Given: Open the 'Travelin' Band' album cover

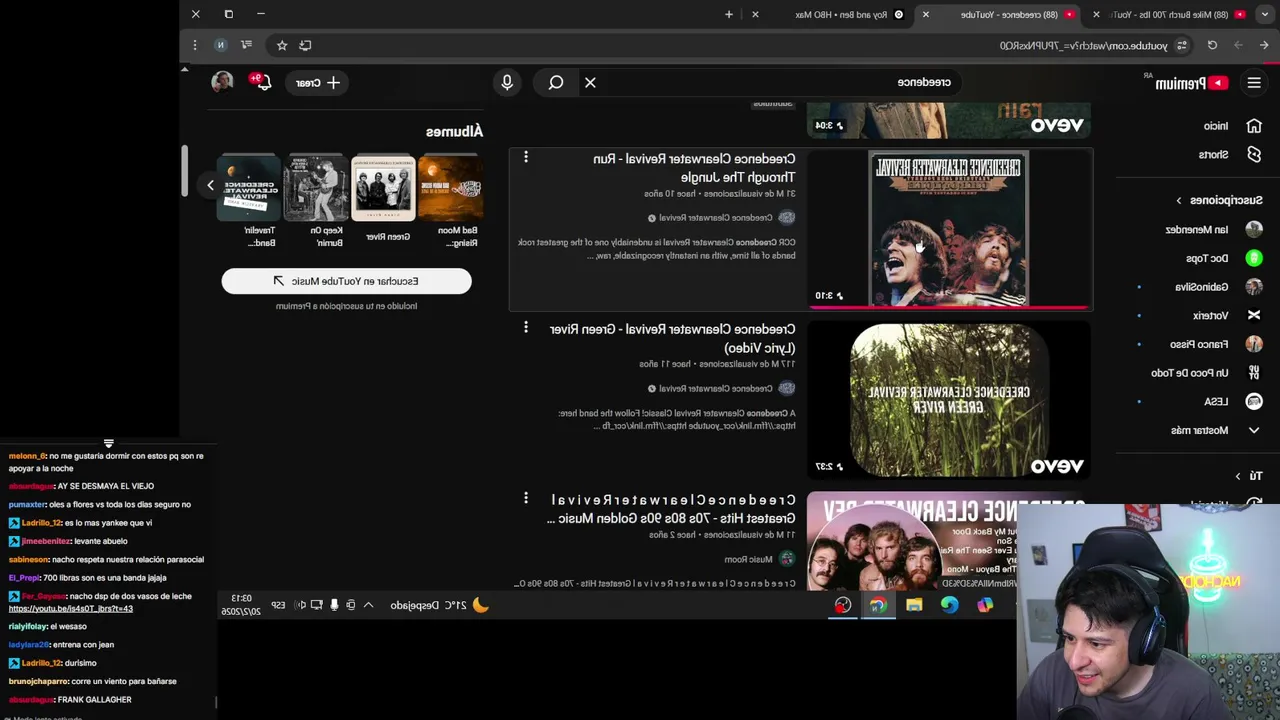Looking at the screenshot, I should [250, 188].
